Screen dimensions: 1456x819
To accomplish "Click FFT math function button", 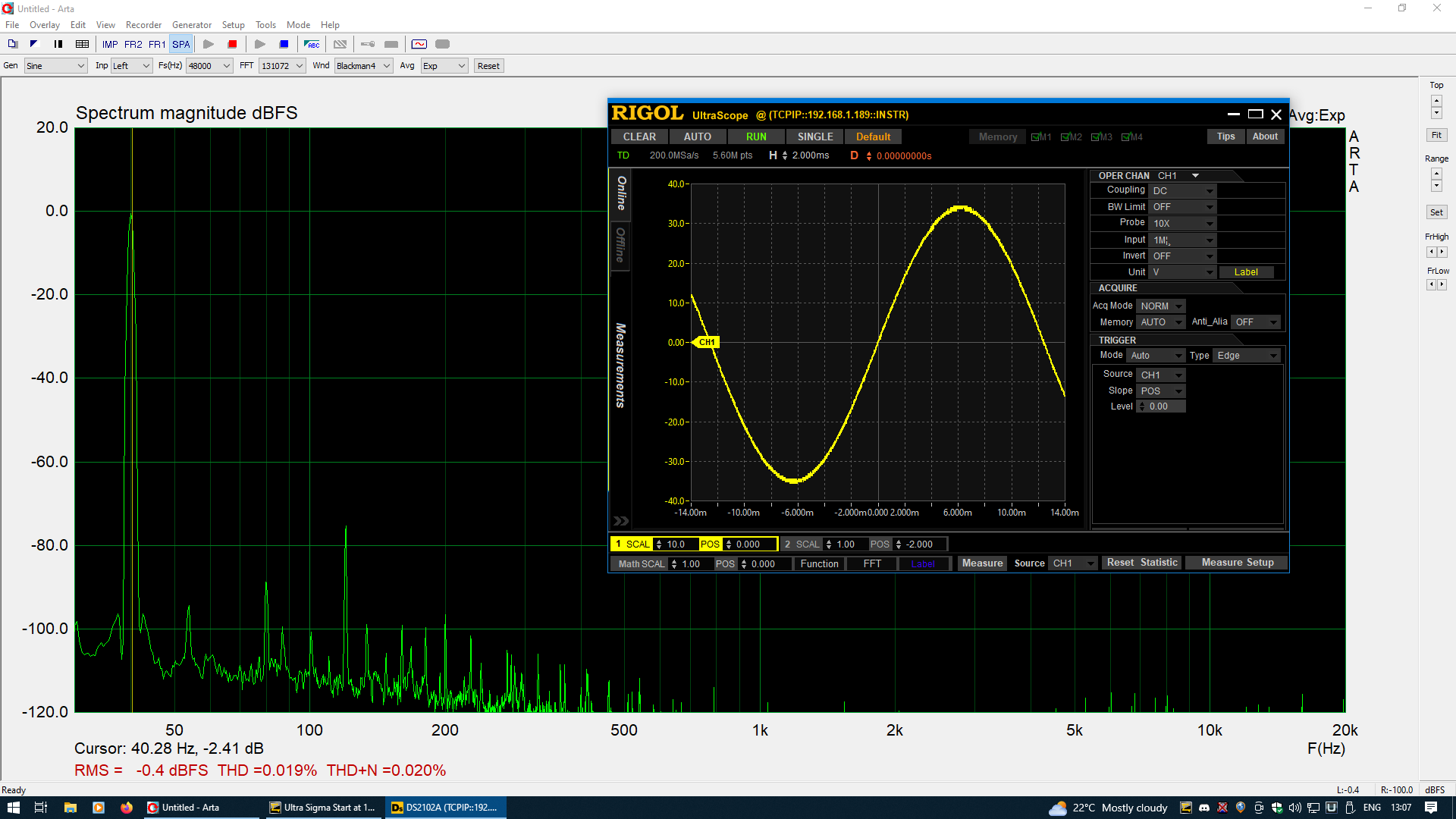I will coord(872,564).
